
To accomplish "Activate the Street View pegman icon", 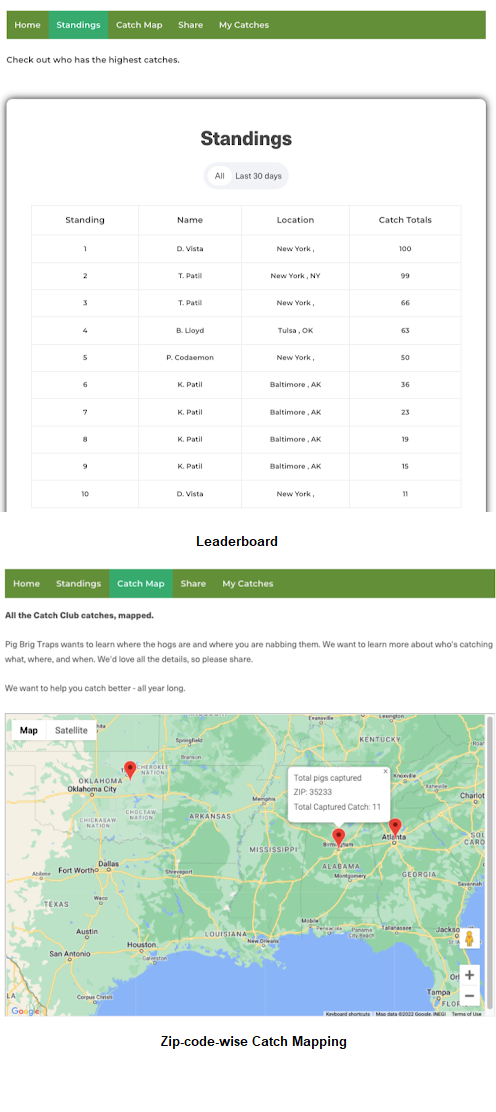I will [x=469, y=939].
